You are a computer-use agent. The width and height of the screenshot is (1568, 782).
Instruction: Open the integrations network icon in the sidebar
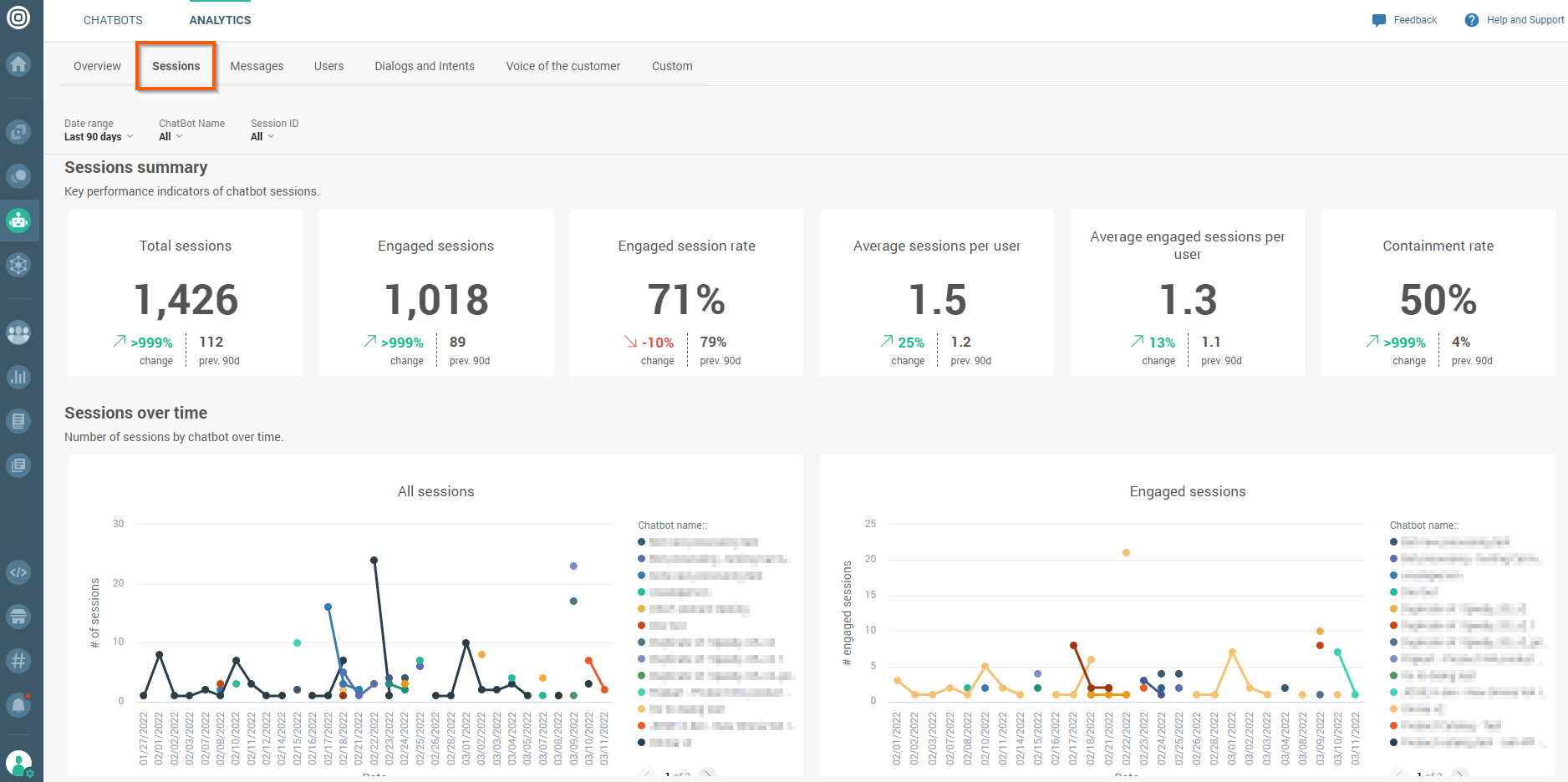18,265
